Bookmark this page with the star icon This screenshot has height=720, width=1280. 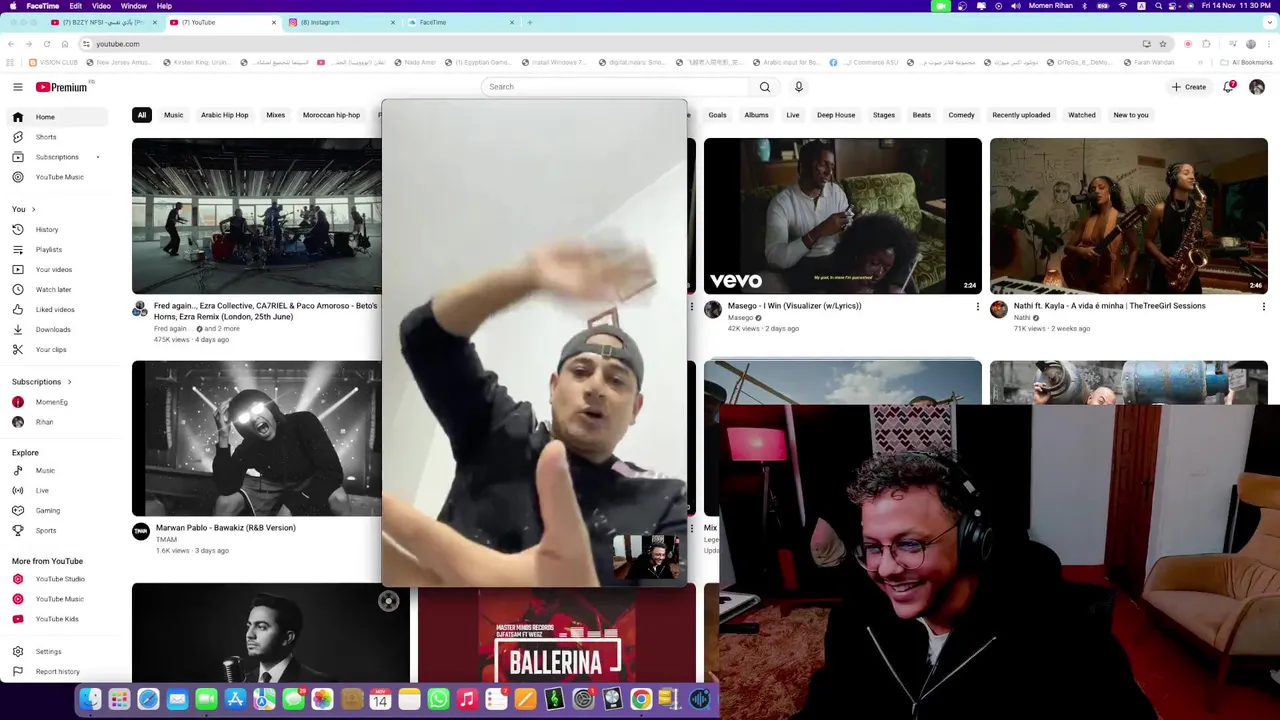[x=1163, y=44]
